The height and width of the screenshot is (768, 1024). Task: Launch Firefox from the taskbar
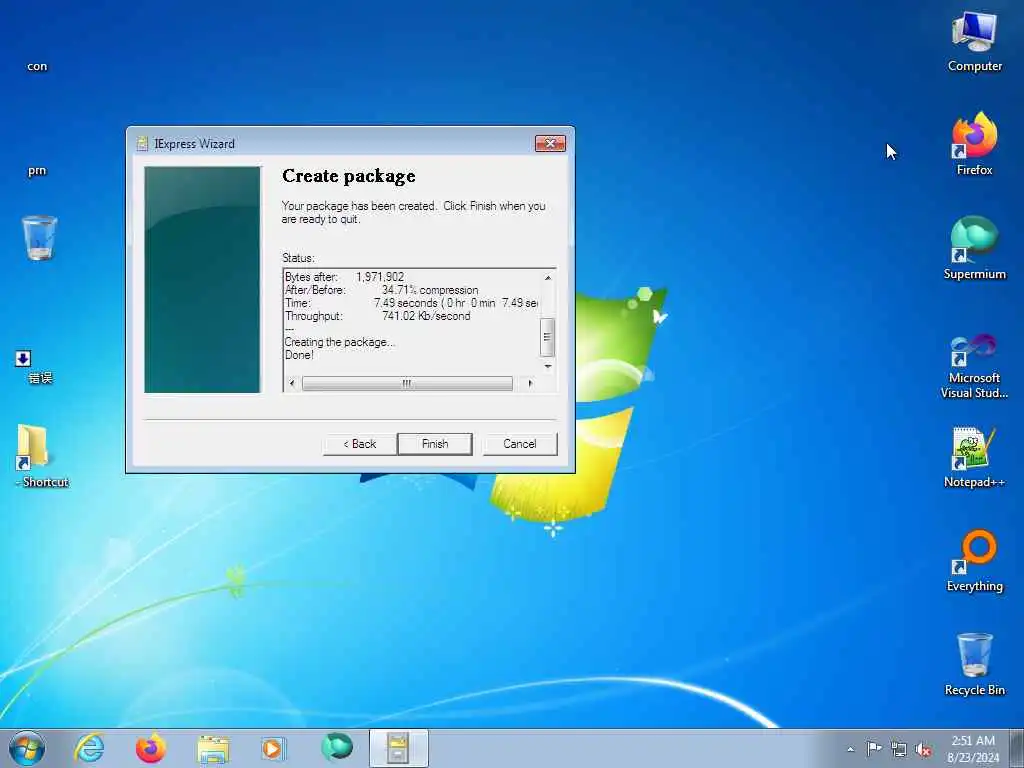(150, 748)
